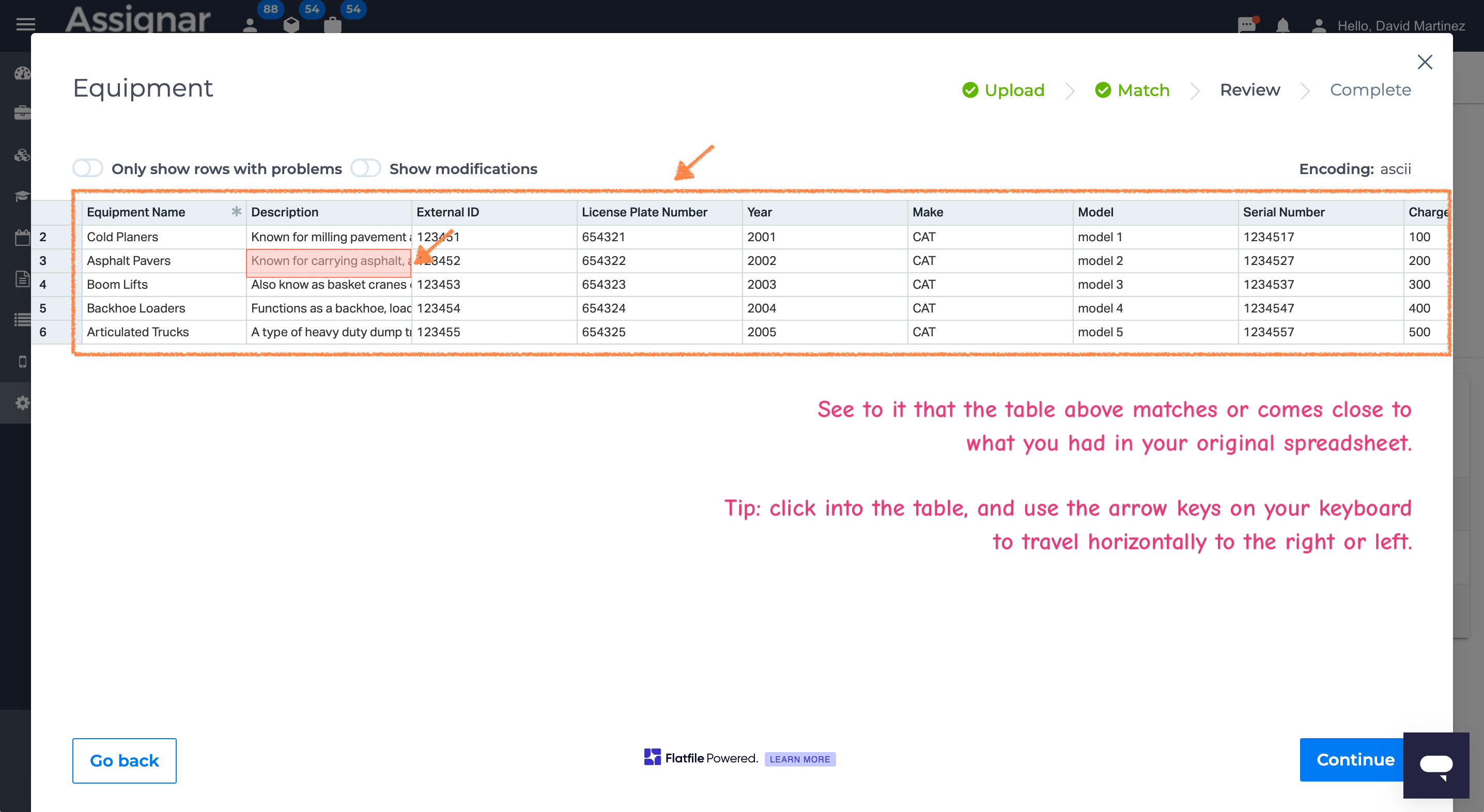The image size is (1484, 812).
Task: Select the year 2004 cell
Action: [x=825, y=308]
